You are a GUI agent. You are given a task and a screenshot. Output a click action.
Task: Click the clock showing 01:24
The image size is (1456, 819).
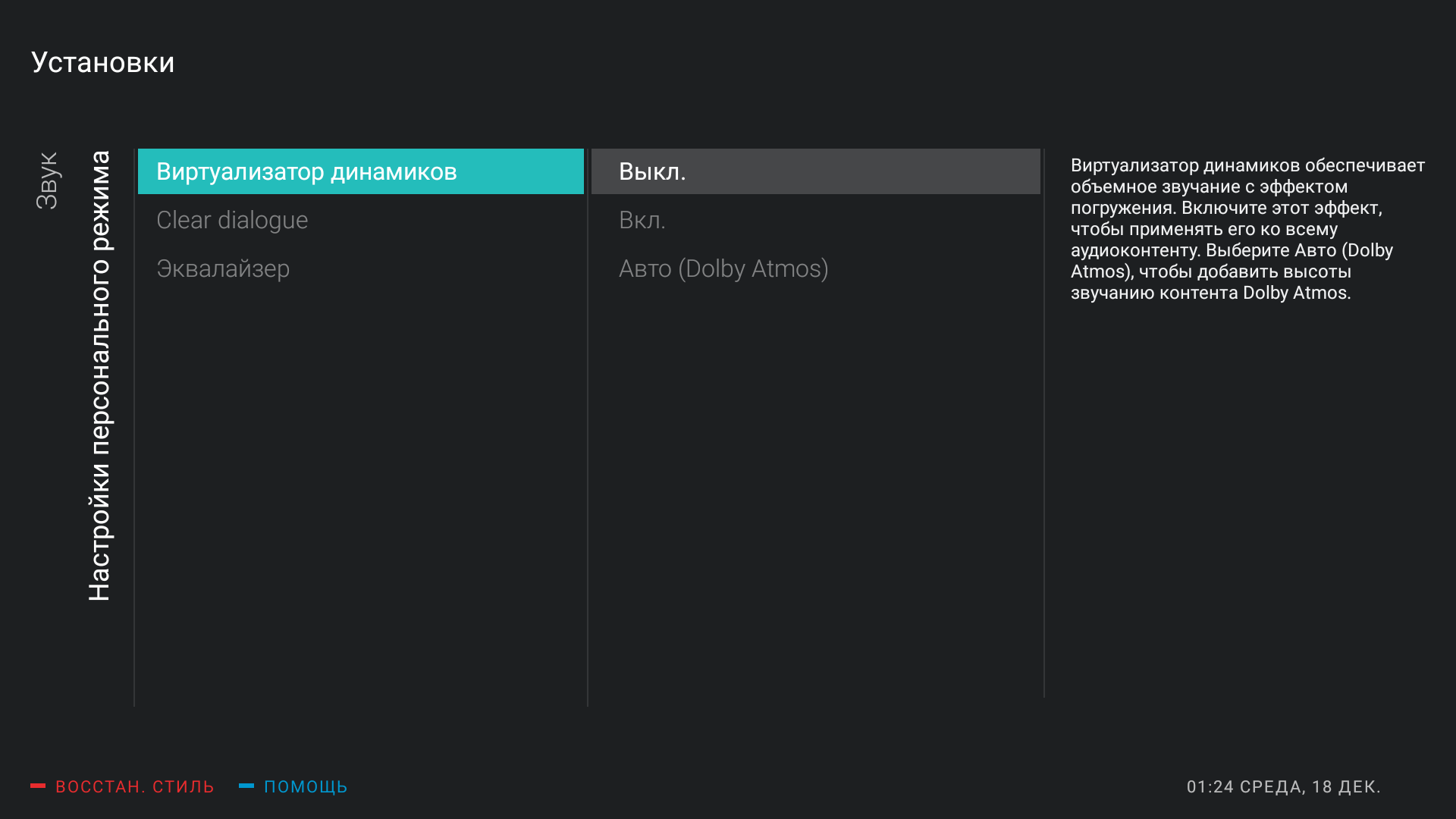click(x=1210, y=787)
